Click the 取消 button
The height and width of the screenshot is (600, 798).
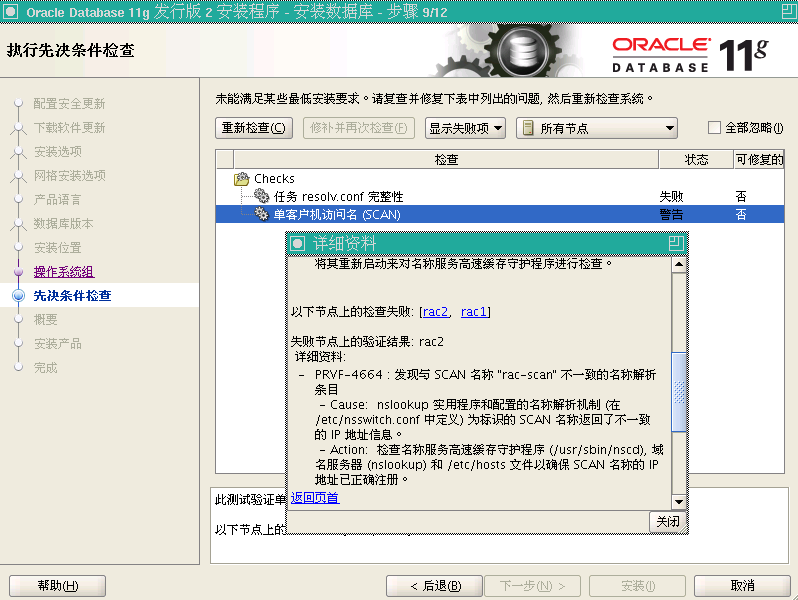coord(742,586)
